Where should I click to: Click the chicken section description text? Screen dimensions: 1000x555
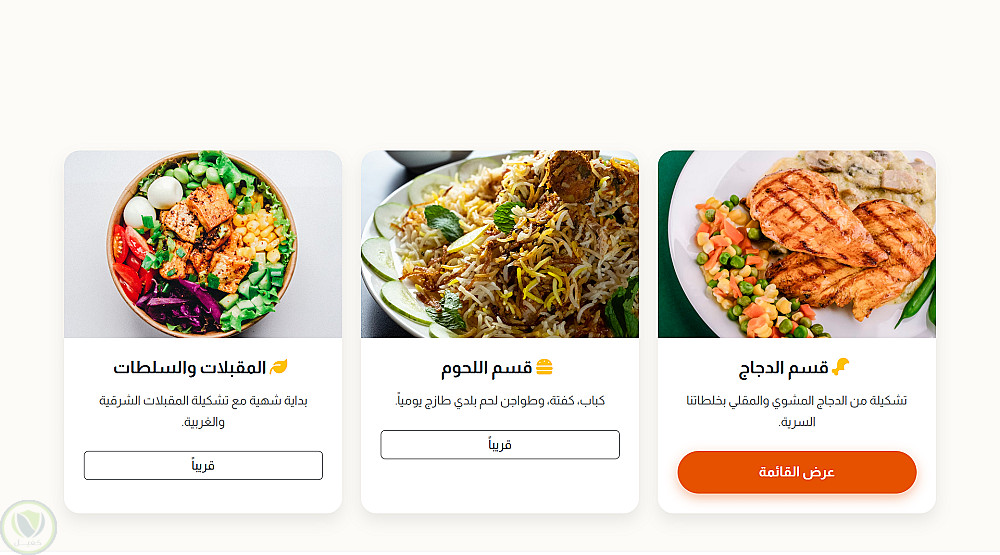coord(797,411)
